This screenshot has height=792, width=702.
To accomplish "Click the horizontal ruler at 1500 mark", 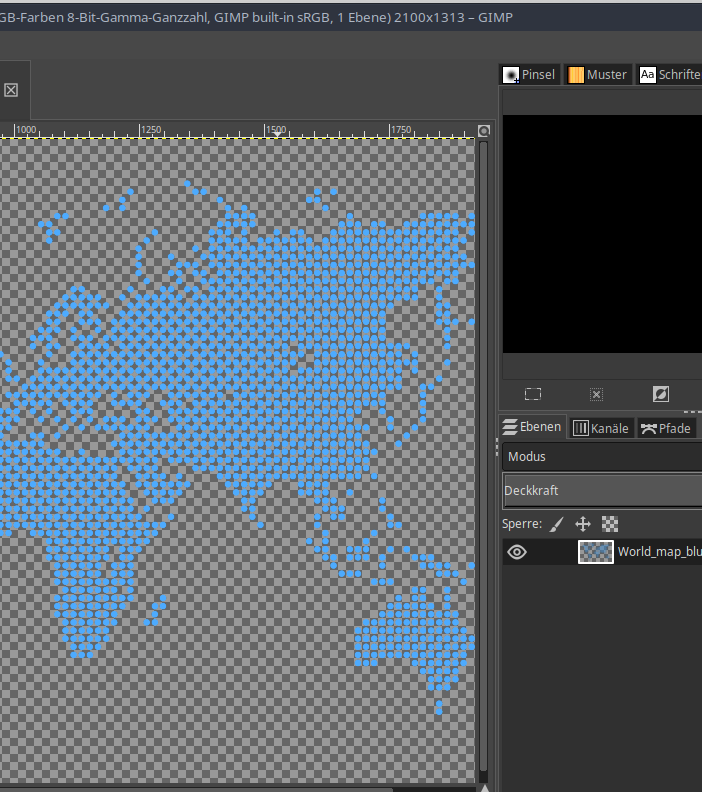I will [x=276, y=130].
